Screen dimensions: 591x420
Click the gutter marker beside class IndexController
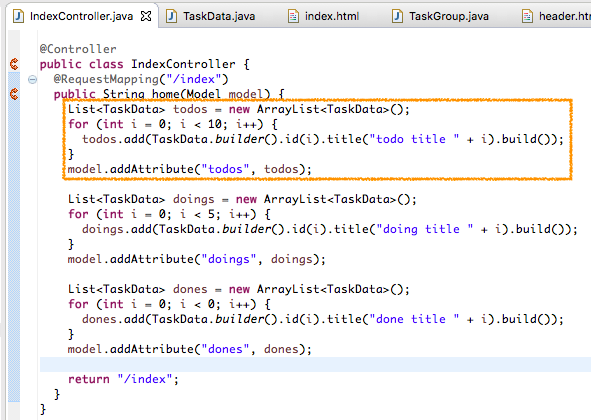pos(14,64)
